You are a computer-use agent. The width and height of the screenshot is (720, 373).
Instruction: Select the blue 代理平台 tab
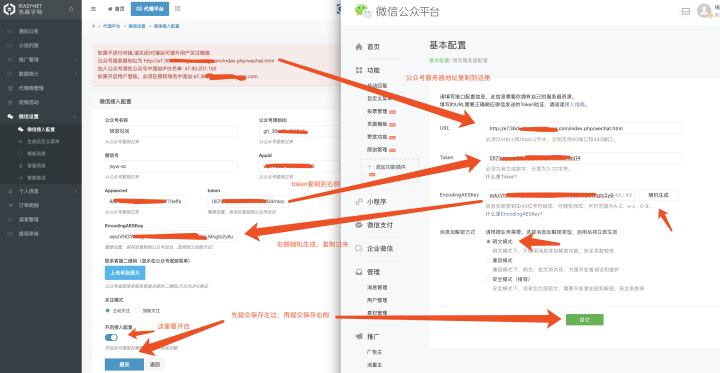(150, 9)
